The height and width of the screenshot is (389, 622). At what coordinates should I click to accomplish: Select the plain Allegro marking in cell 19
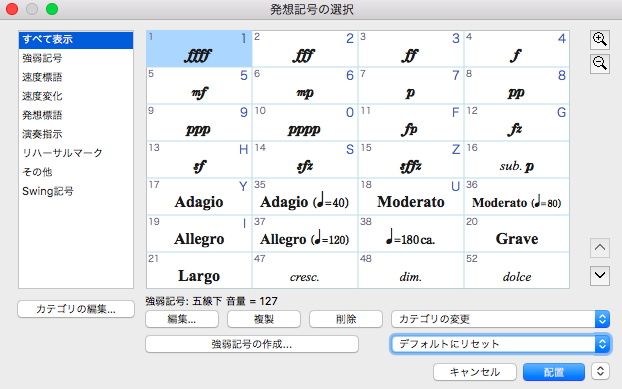click(x=199, y=234)
